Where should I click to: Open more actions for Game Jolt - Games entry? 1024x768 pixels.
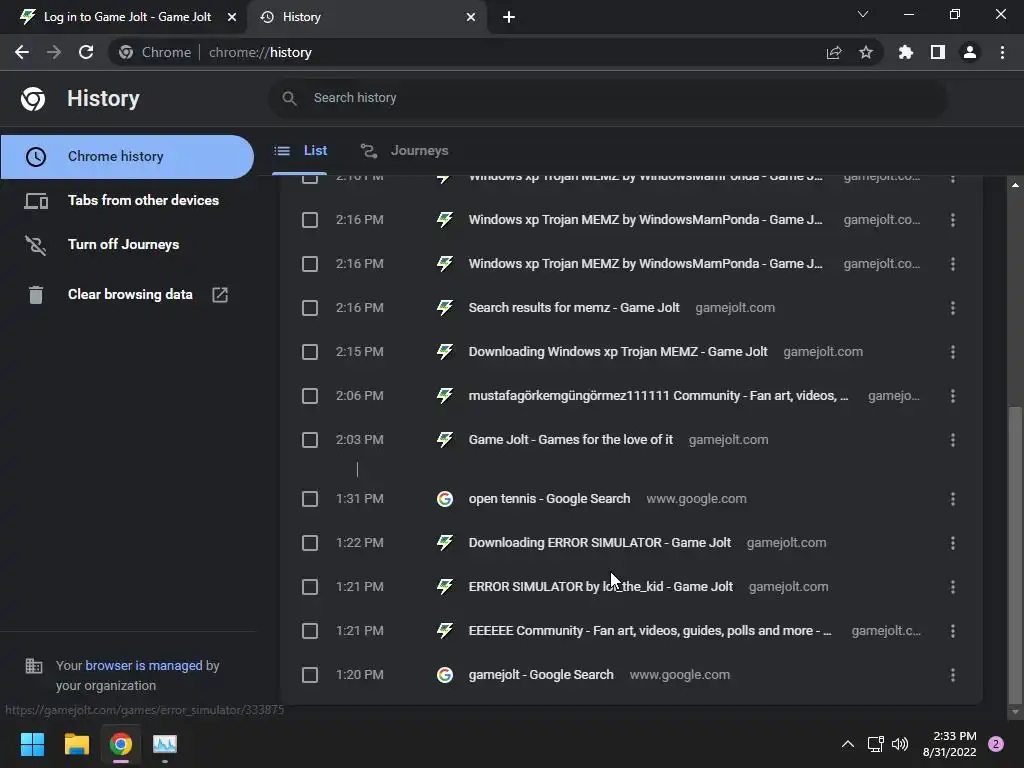click(x=953, y=440)
